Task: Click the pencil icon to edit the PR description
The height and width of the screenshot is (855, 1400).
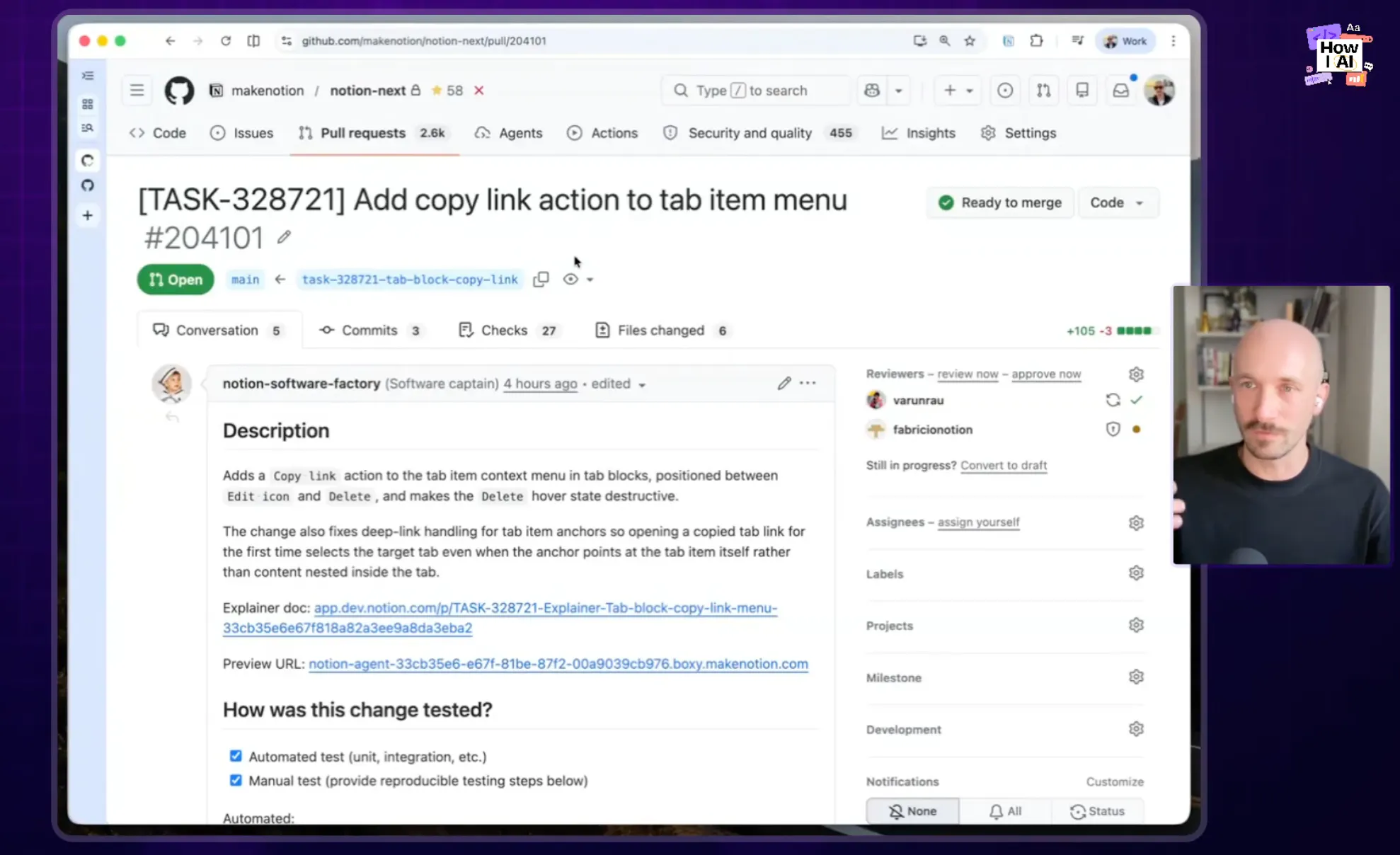Action: [784, 384]
